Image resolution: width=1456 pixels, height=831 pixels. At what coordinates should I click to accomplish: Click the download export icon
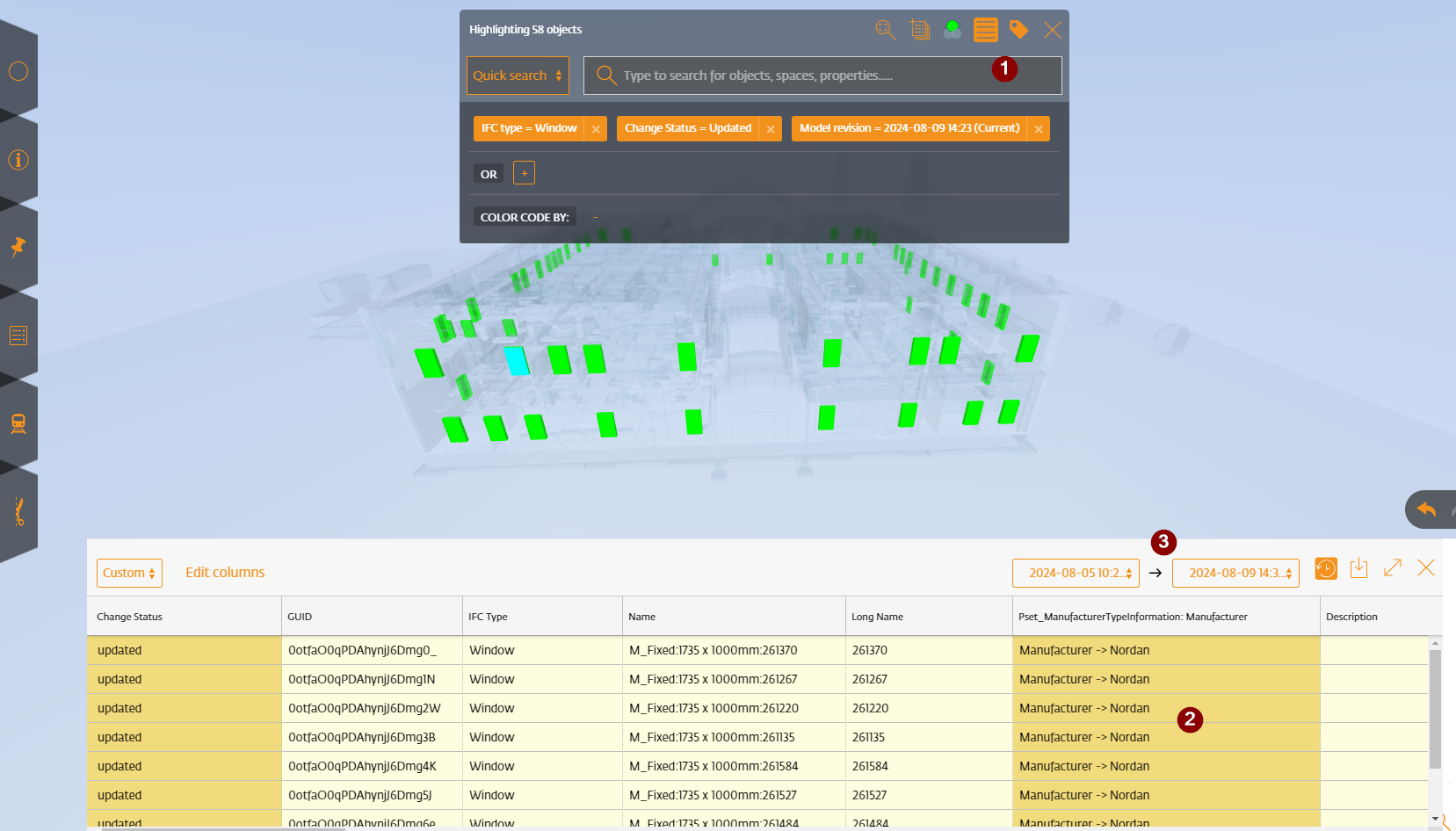click(x=1358, y=568)
